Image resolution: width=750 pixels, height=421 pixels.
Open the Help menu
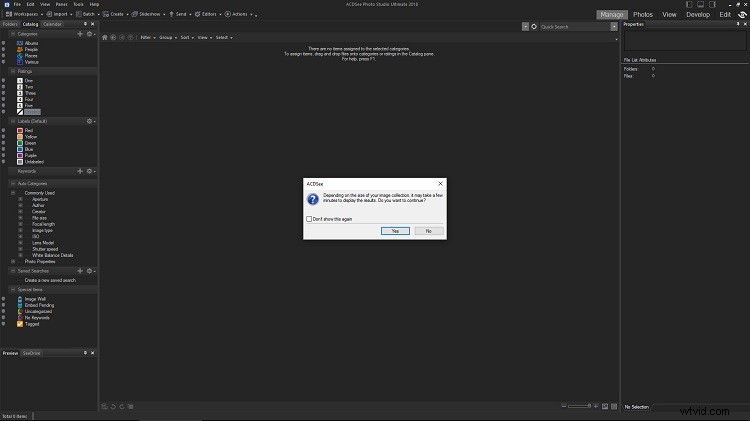pos(95,4)
